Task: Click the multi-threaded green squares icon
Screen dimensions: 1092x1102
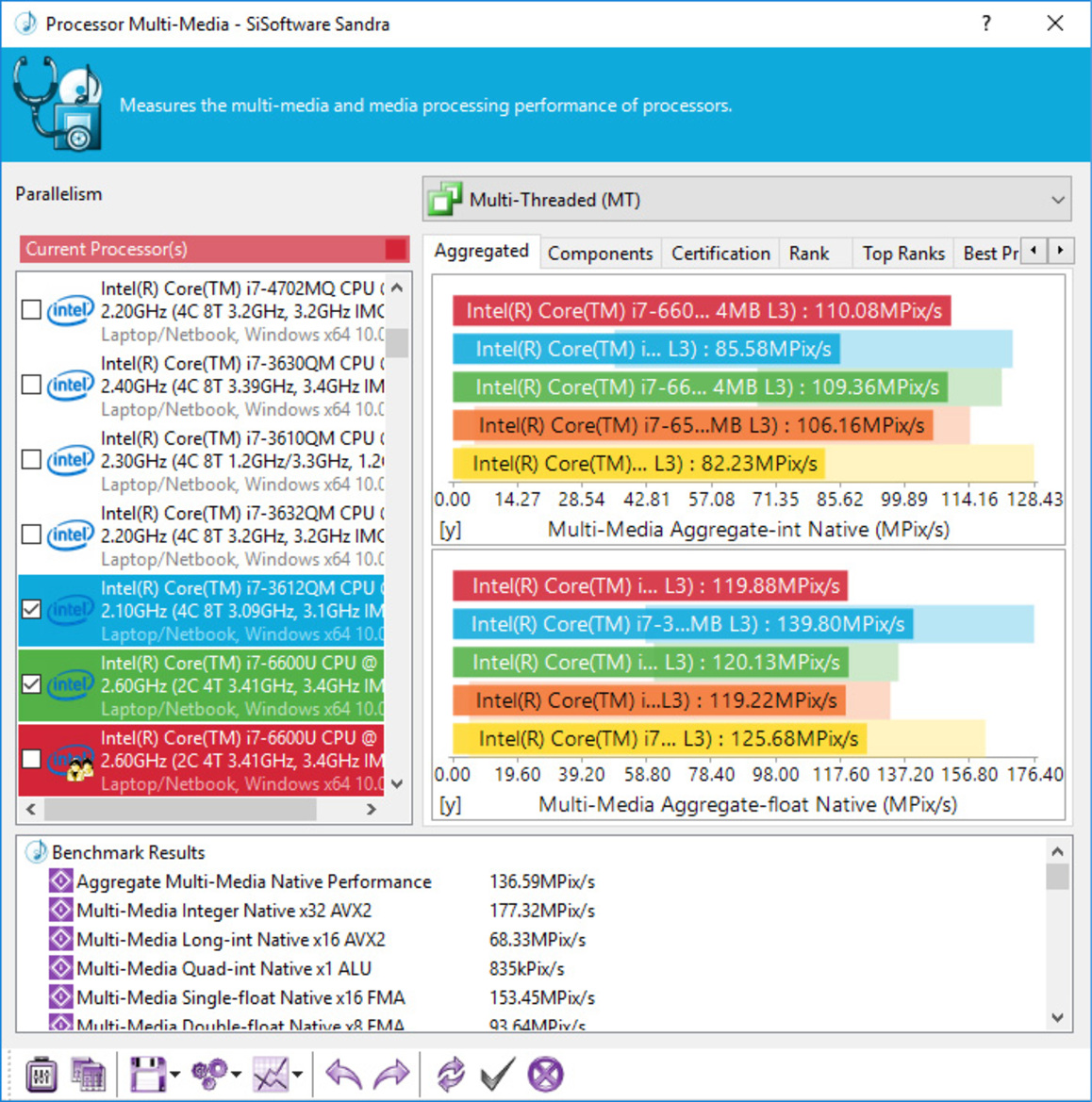Action: click(x=444, y=199)
